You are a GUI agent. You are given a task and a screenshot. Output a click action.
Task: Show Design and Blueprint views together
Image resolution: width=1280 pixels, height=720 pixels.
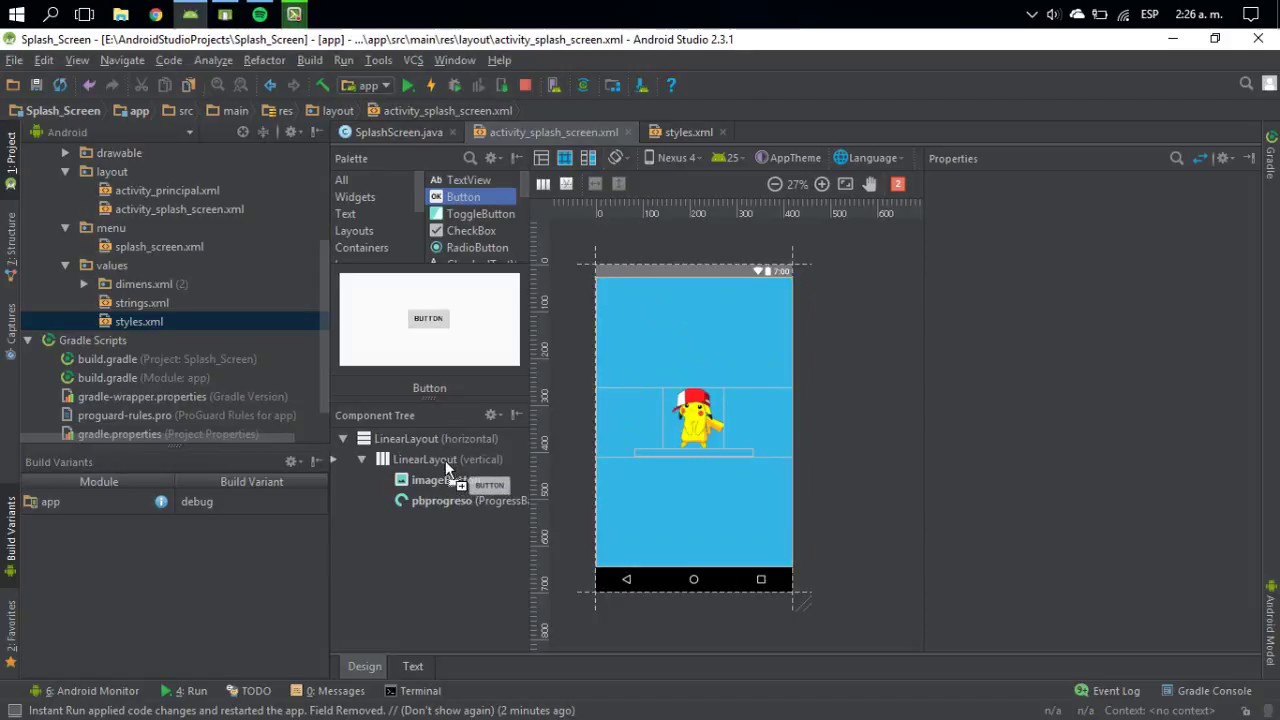588,158
